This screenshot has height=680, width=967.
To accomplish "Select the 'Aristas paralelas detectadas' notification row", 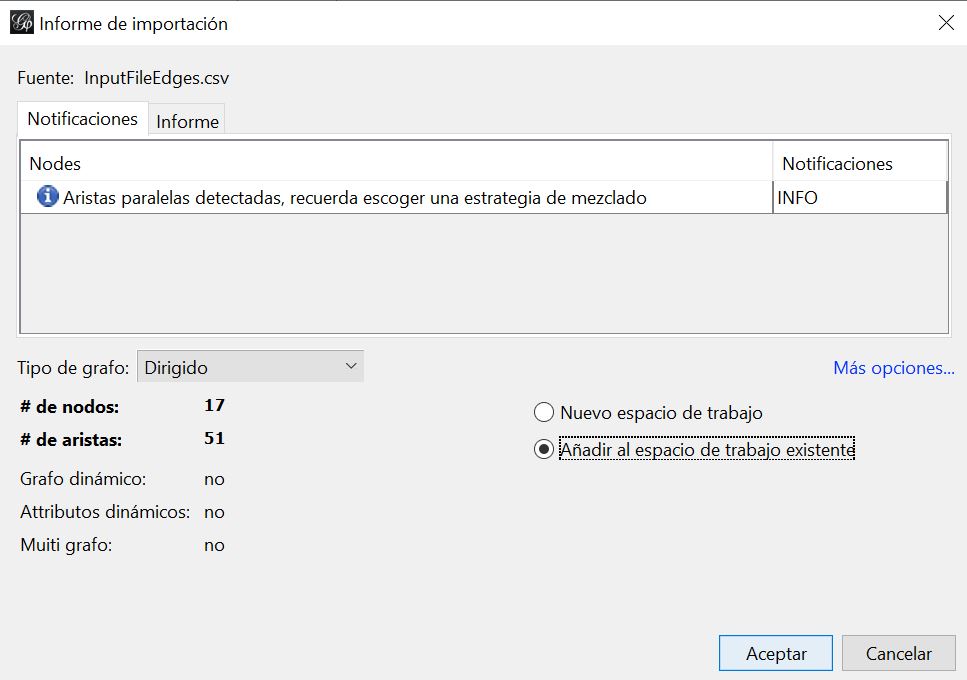I will coord(355,198).
